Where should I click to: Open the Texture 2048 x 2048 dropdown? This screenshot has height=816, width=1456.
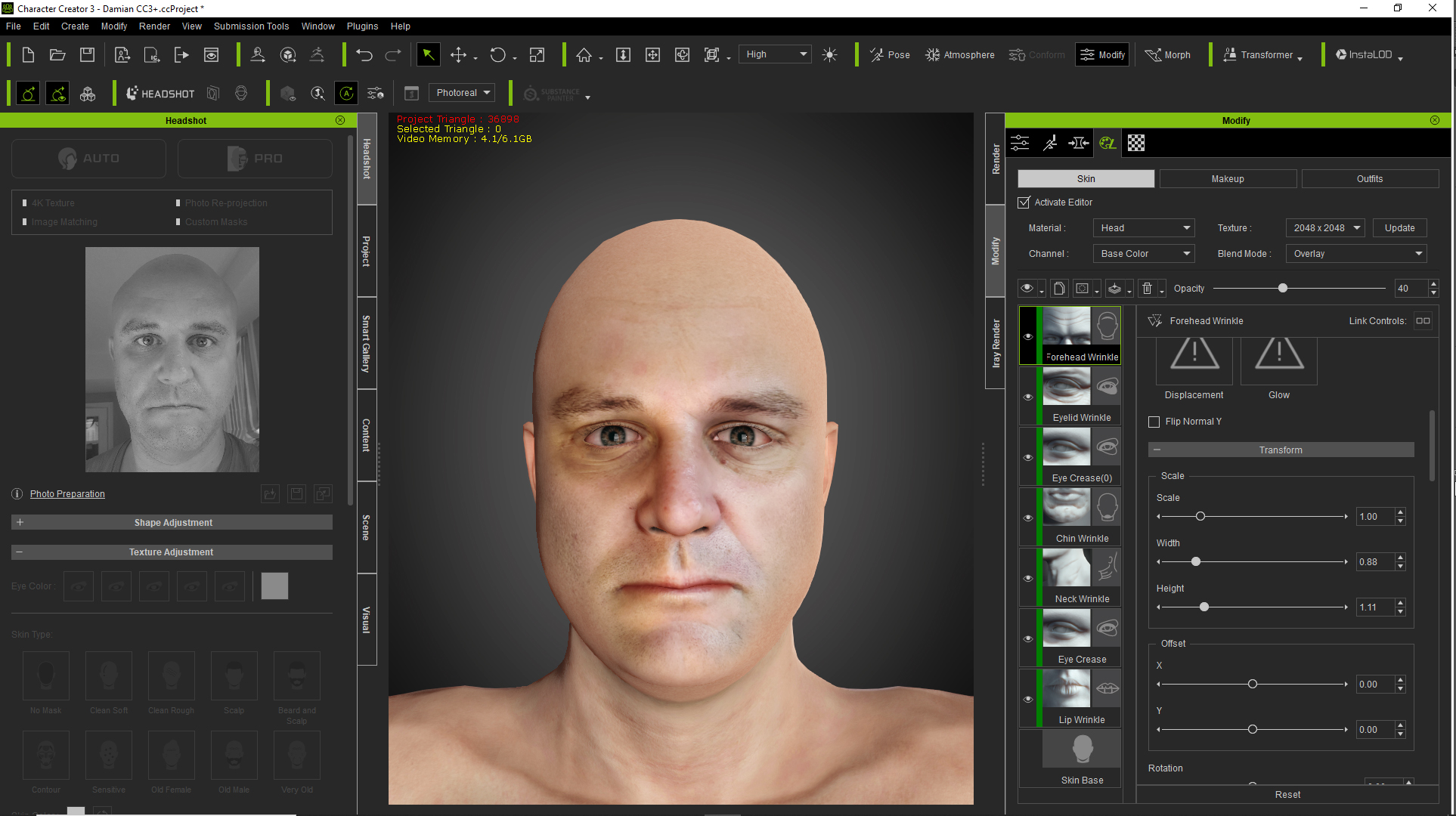pyautogui.click(x=1325, y=228)
